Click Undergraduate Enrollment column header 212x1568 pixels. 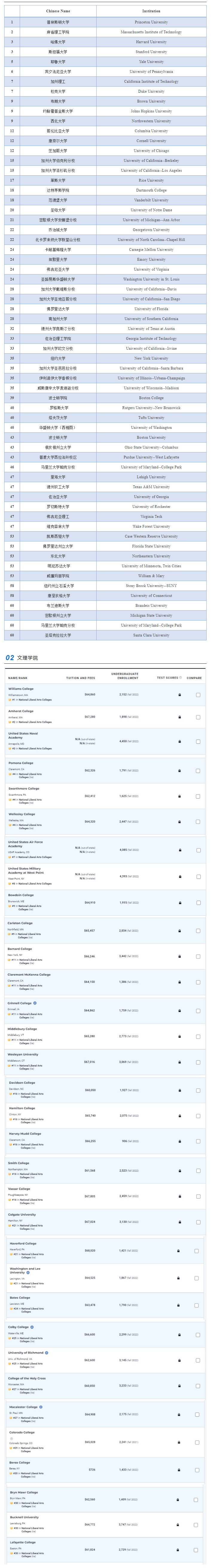[x=124, y=676]
